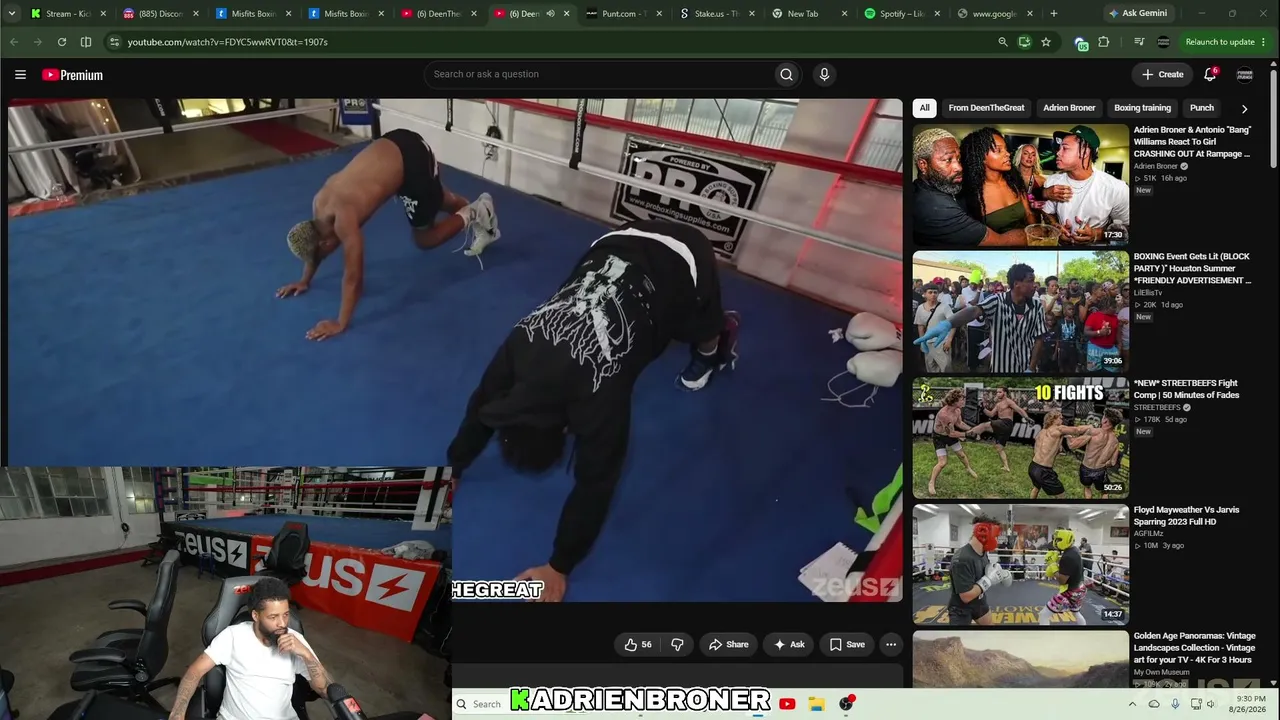Go back using the browser back arrow
Image resolution: width=1280 pixels, height=720 pixels.
click(x=14, y=42)
